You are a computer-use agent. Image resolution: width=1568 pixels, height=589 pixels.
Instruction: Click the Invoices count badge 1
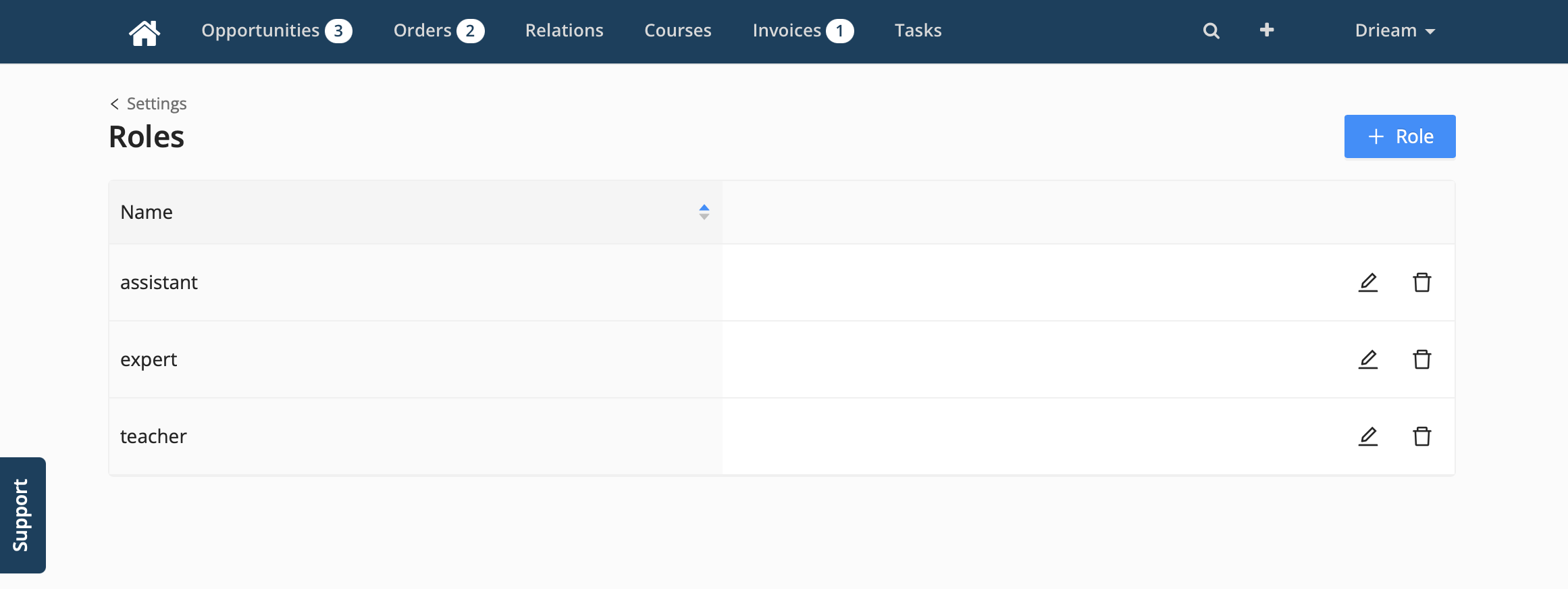point(840,31)
